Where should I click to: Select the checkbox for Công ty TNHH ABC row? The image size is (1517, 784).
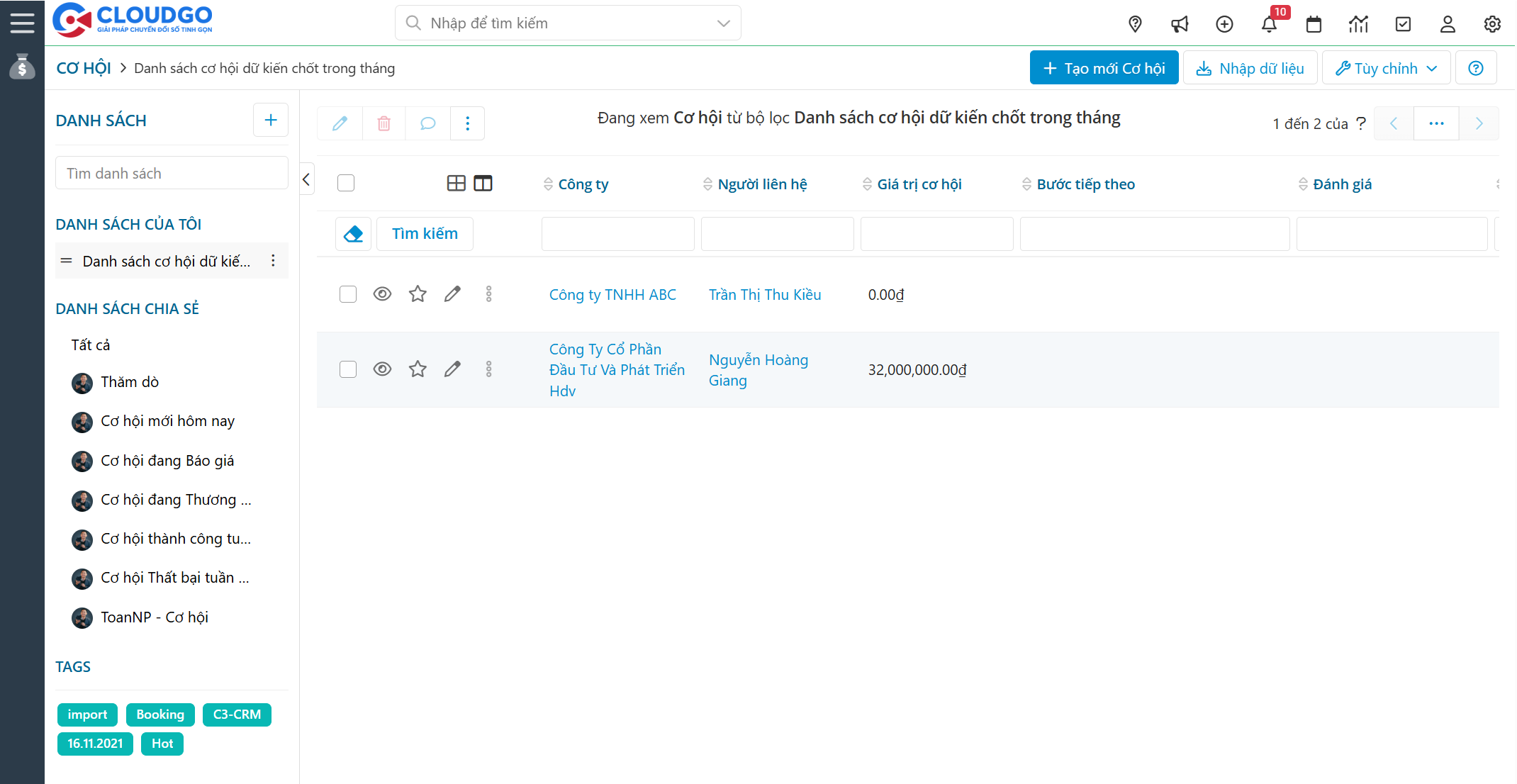(347, 293)
